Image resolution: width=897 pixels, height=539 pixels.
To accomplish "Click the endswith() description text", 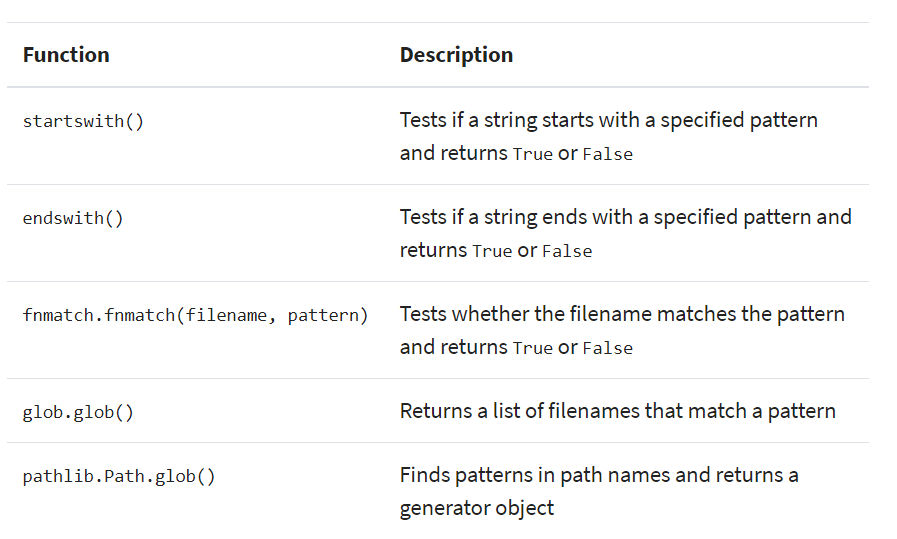I will (625, 218).
